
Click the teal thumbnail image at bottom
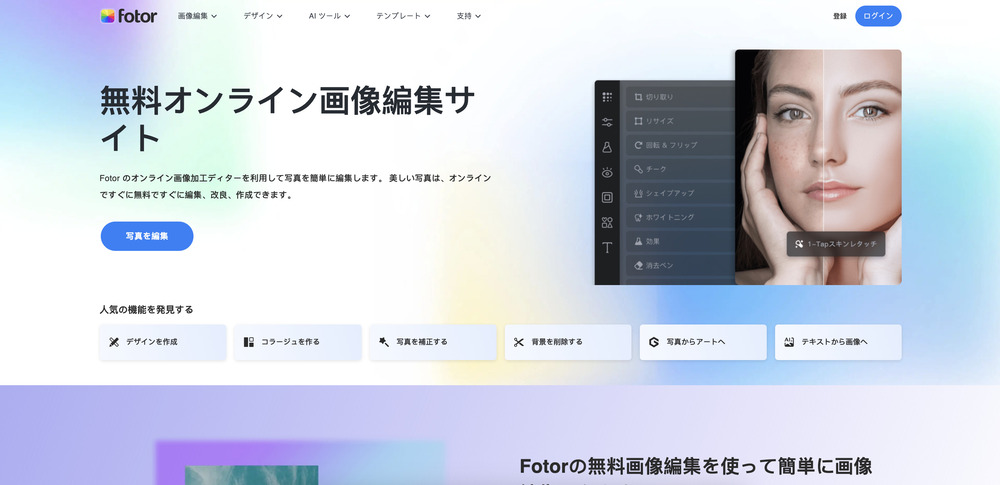coord(251,475)
